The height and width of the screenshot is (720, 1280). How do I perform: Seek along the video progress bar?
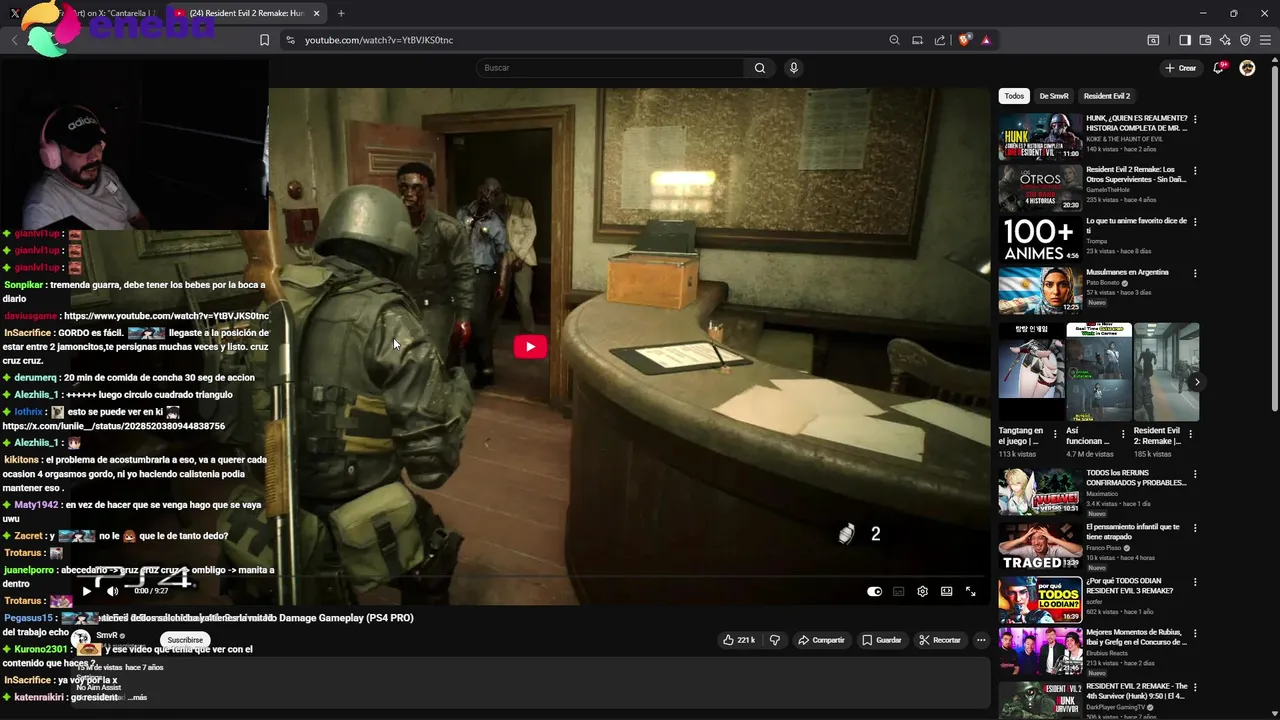coord(529,577)
